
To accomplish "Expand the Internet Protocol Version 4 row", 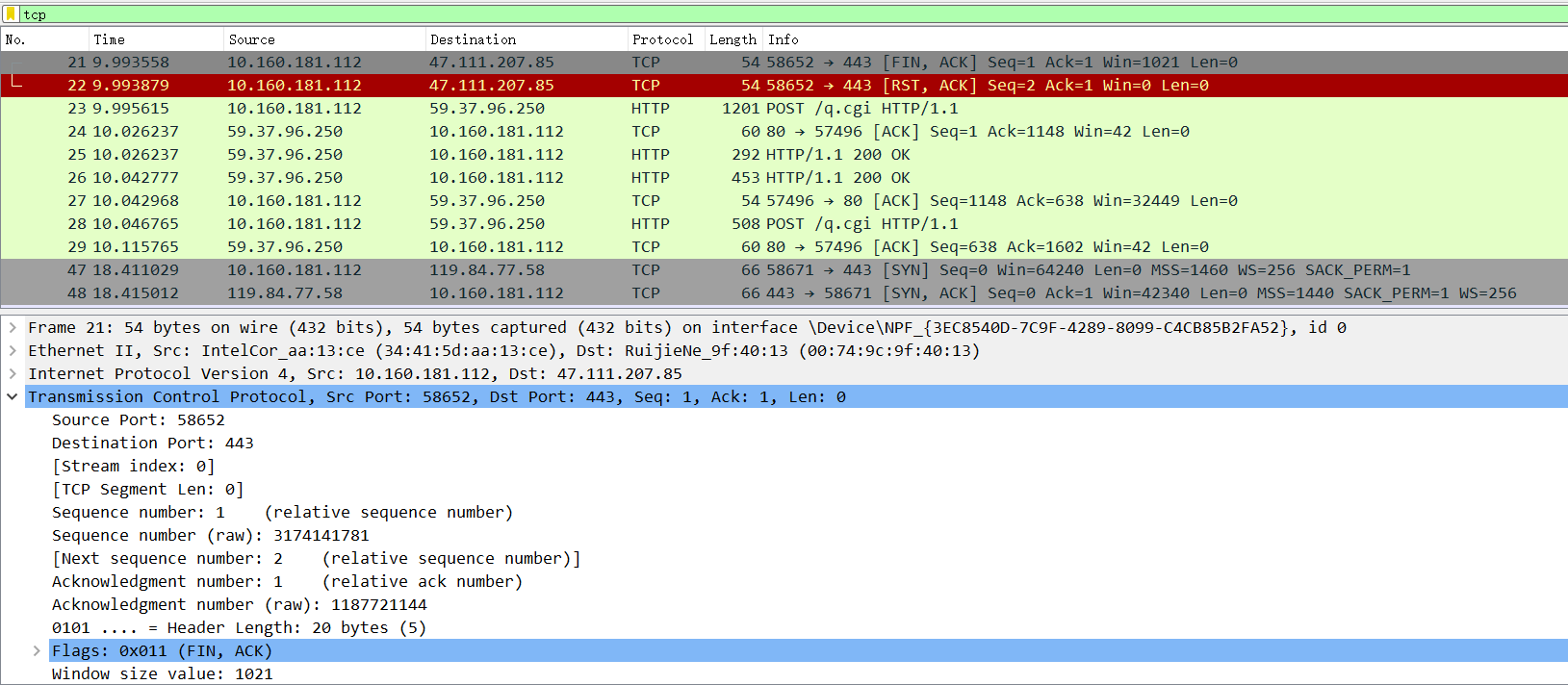I will click(13, 373).
